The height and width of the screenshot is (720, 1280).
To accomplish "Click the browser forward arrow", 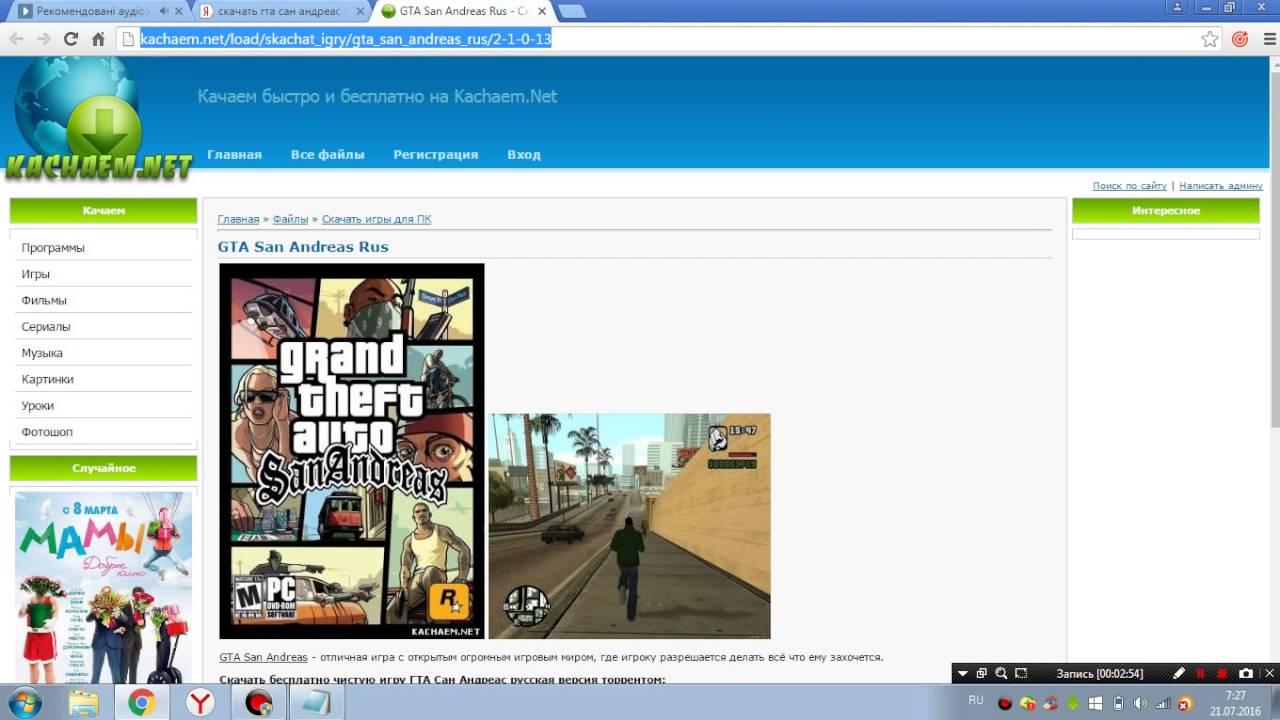I will click(x=43, y=39).
